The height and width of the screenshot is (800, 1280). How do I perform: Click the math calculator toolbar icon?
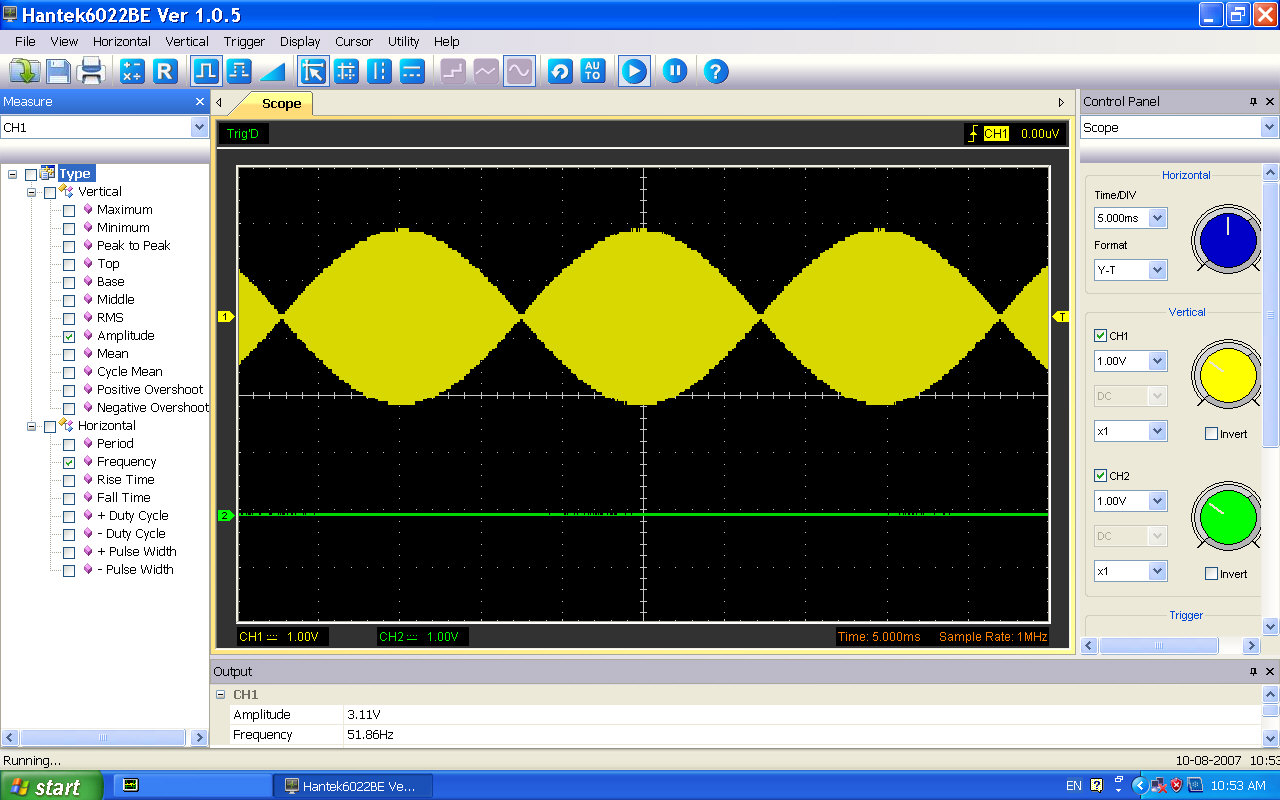pos(132,71)
